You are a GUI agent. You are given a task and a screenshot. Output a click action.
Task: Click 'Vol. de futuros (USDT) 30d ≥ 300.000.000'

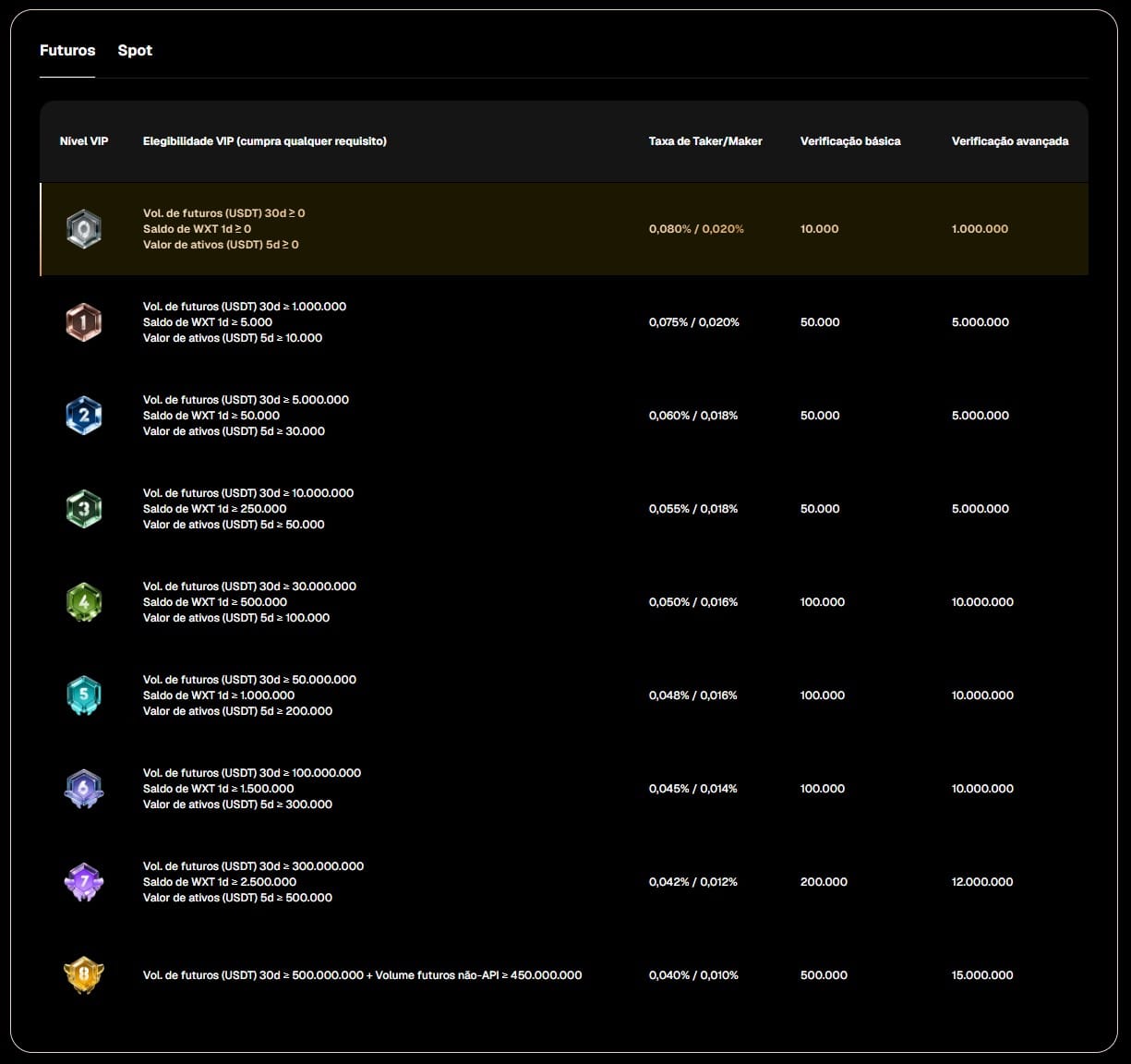254,866
